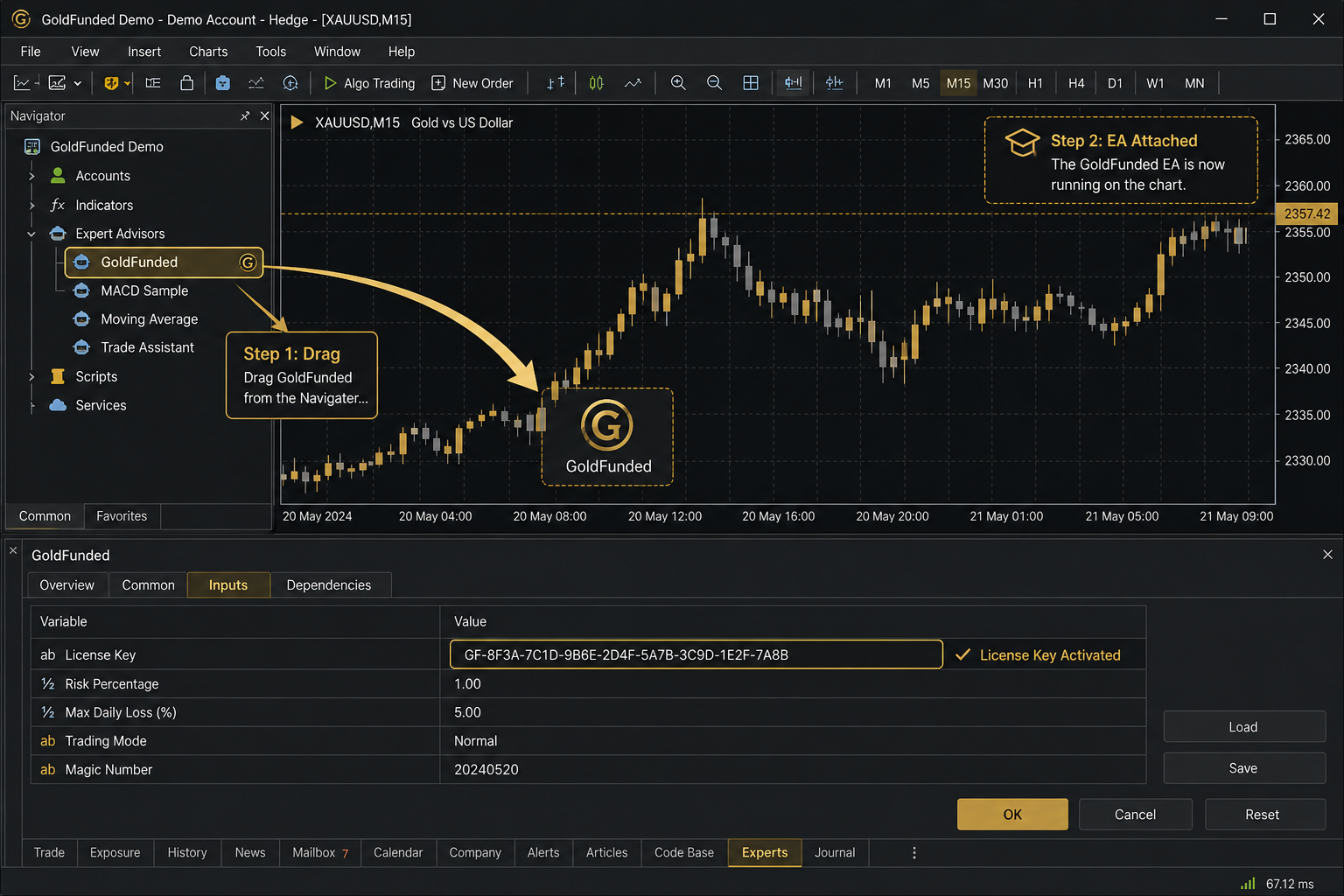1344x896 pixels.
Task: Select the bar chart type icon
Action: [x=556, y=83]
